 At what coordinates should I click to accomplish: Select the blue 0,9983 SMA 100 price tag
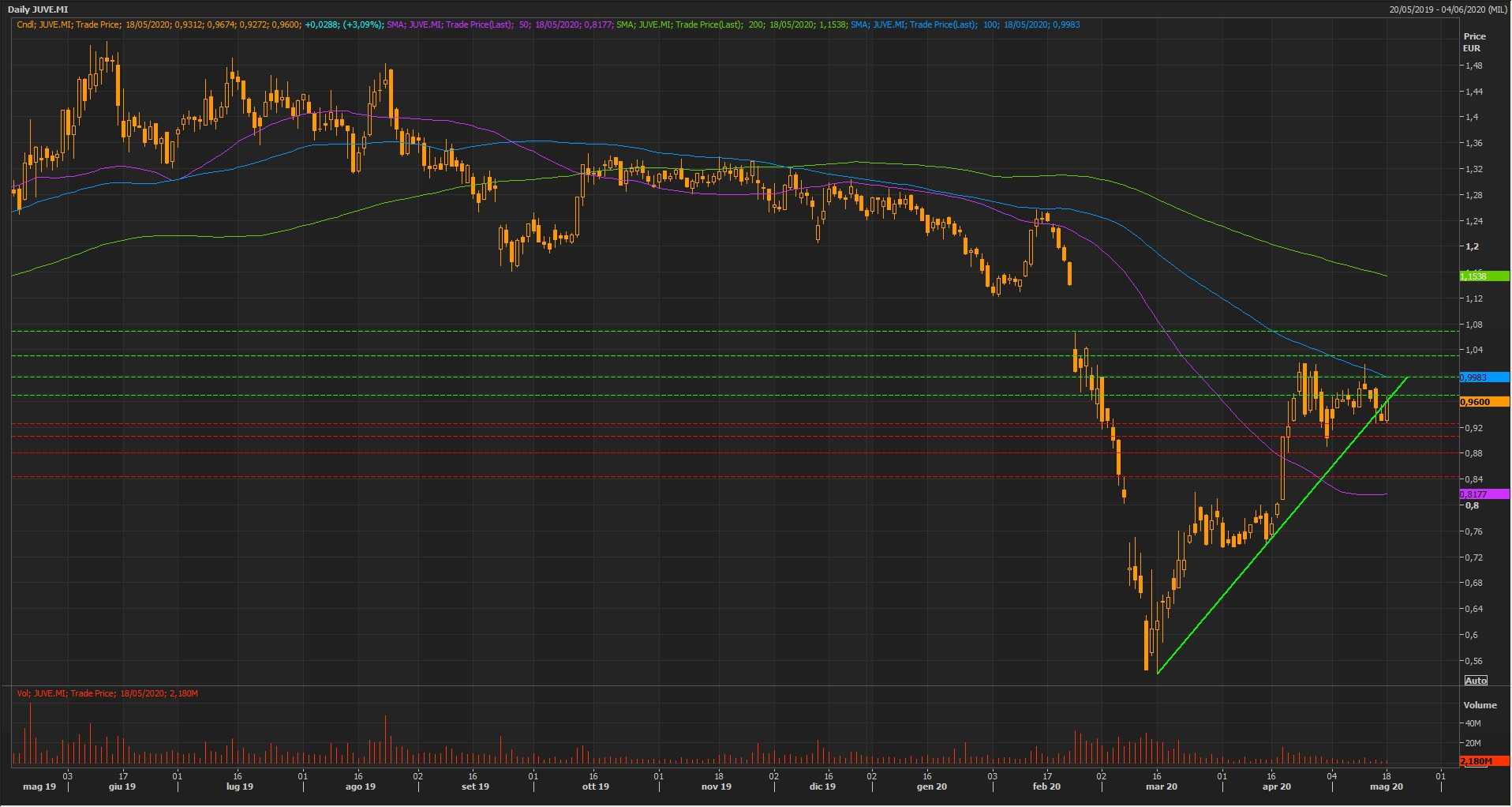1484,377
